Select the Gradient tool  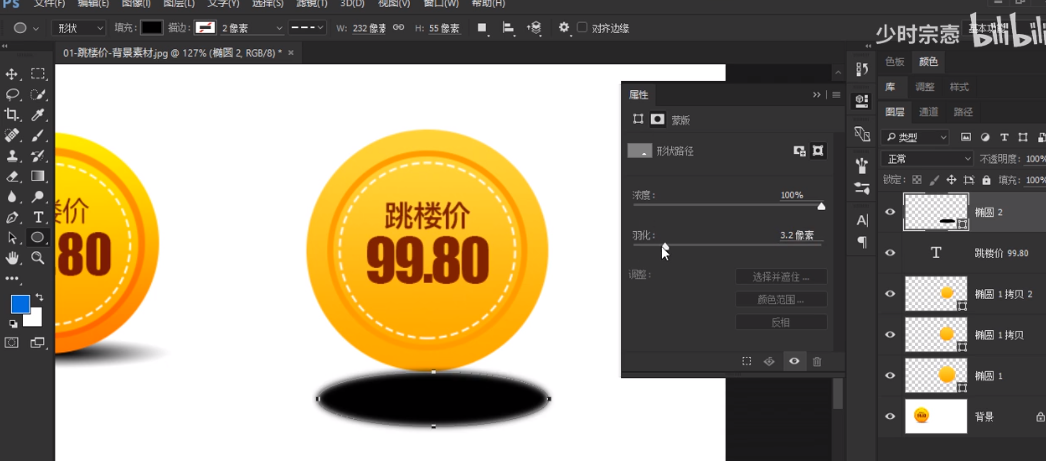(38, 176)
